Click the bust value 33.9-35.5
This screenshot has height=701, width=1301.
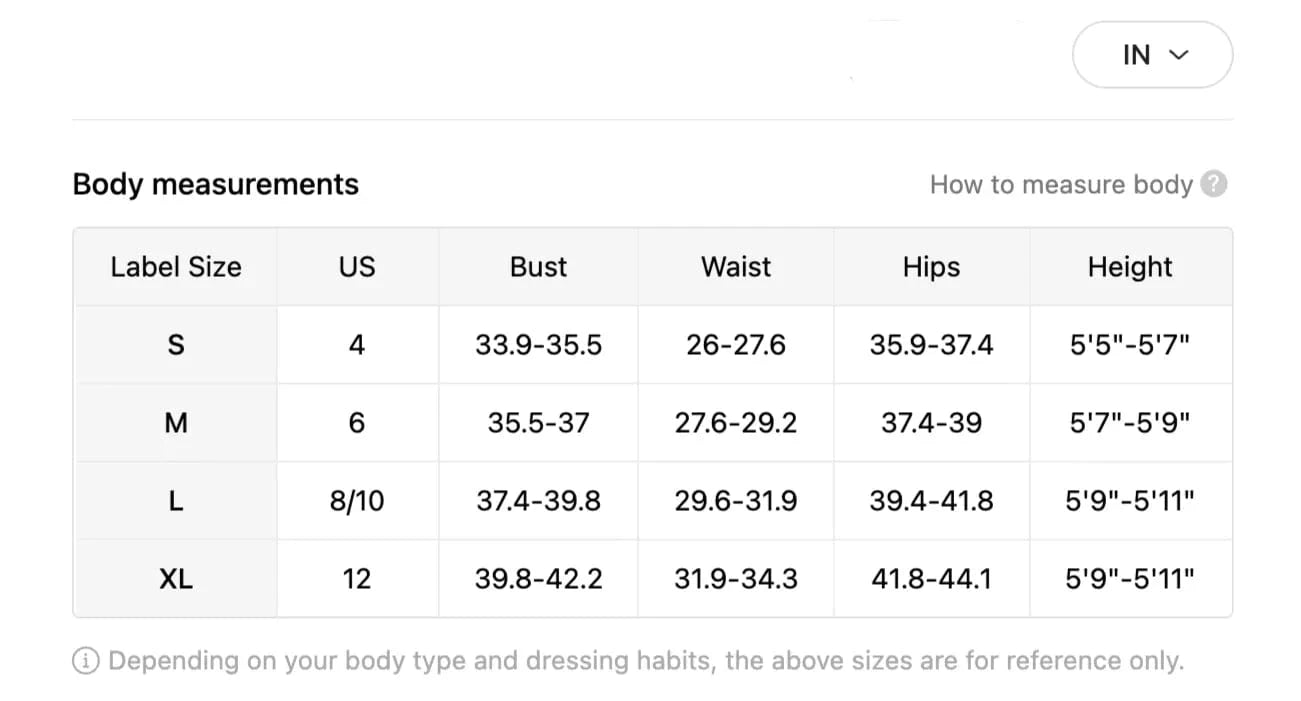538,345
